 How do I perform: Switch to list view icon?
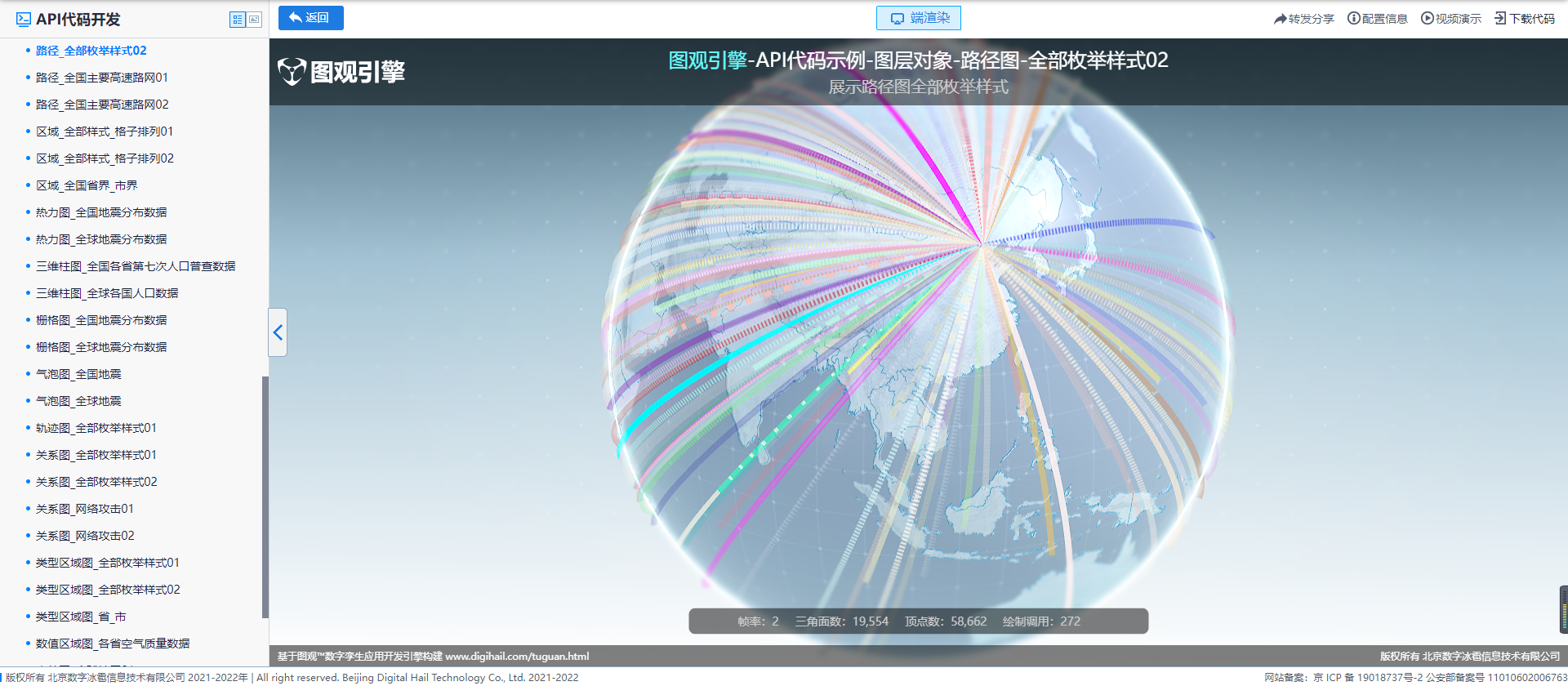238,19
